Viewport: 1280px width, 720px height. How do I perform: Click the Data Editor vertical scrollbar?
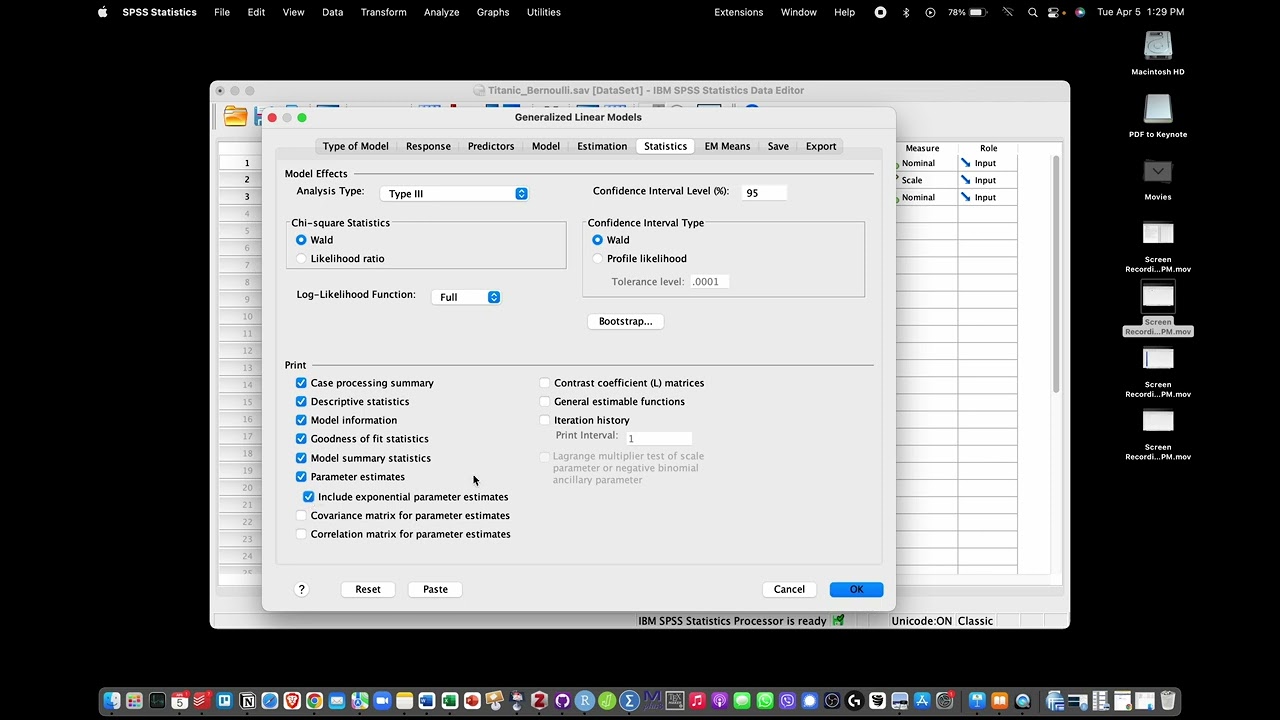pyautogui.click(x=1054, y=273)
